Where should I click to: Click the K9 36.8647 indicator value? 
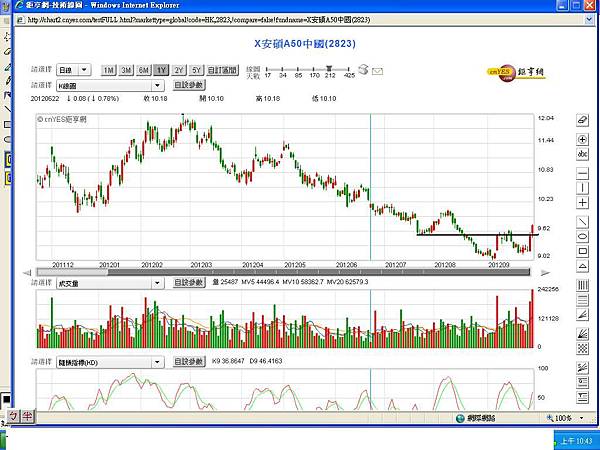tap(228, 361)
